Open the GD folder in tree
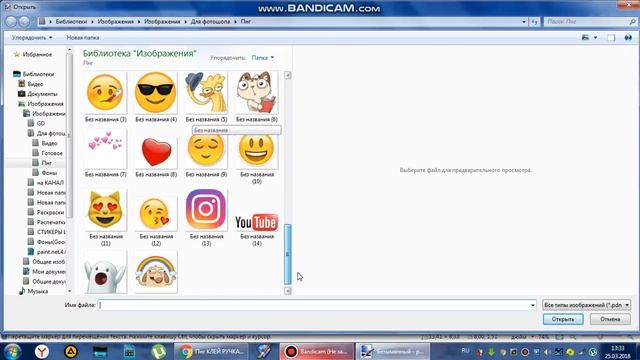 pos(41,123)
